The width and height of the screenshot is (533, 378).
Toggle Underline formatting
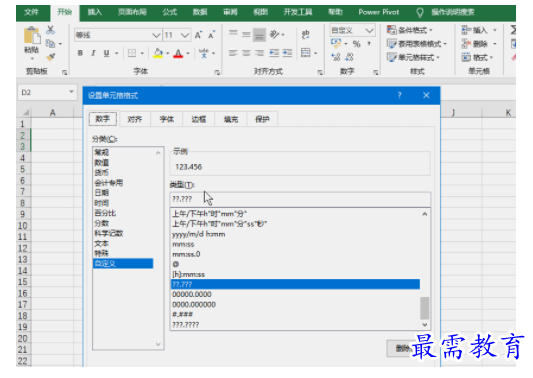tap(106, 53)
